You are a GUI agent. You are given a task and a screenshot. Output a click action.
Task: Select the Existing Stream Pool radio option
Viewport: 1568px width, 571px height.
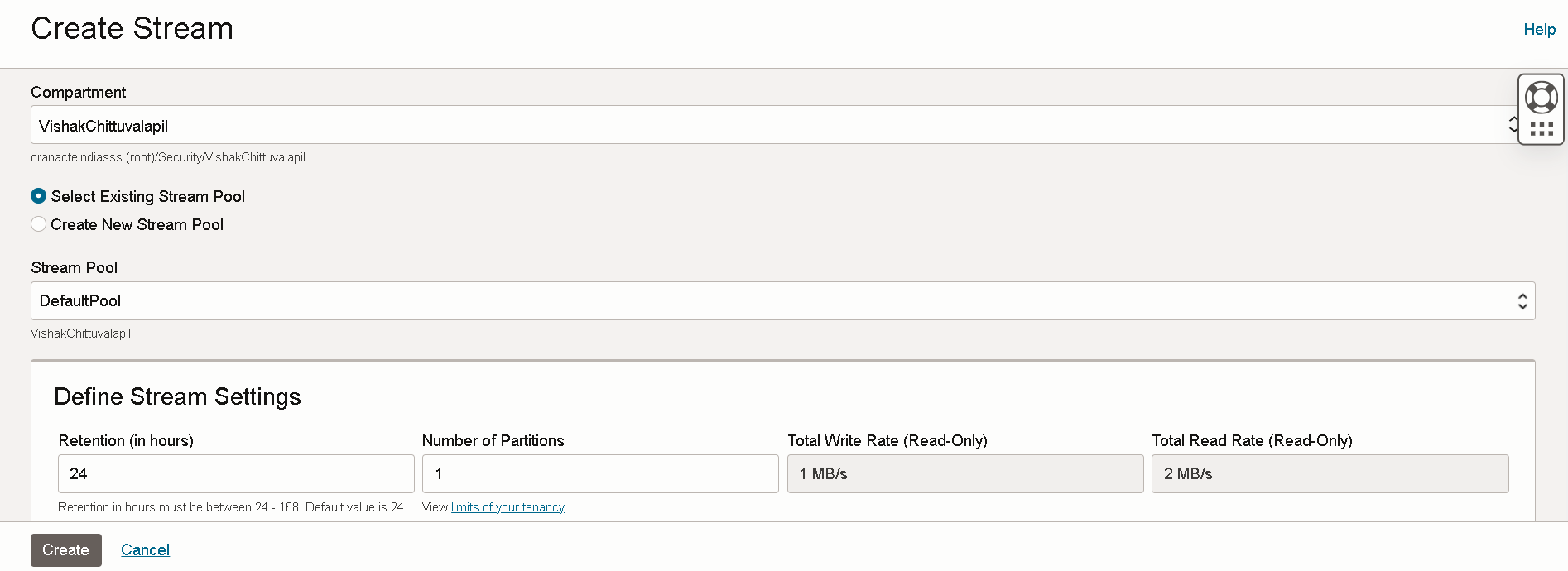pyautogui.click(x=39, y=196)
